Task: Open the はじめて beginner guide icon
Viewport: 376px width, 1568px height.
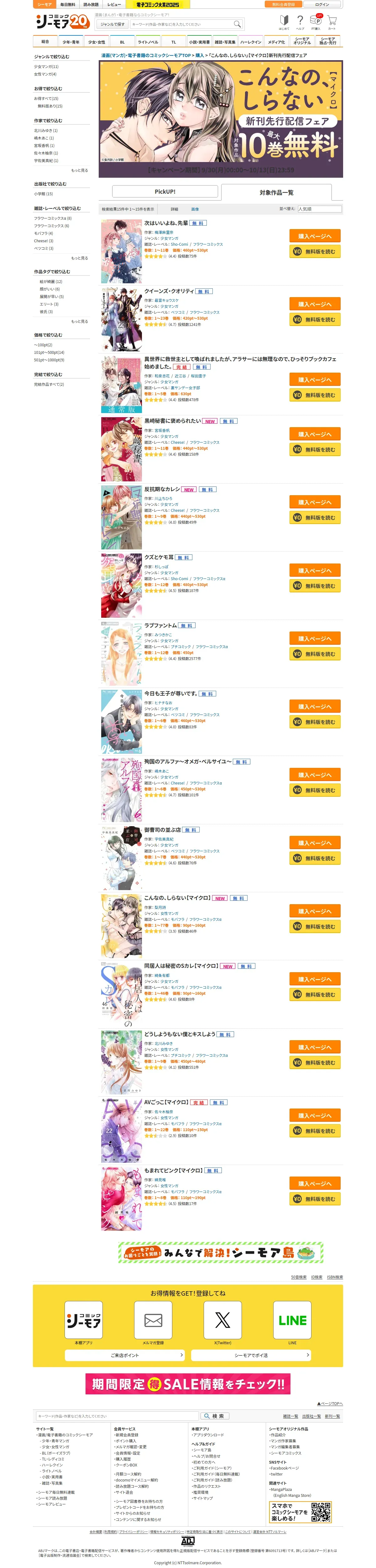Action: tap(284, 22)
